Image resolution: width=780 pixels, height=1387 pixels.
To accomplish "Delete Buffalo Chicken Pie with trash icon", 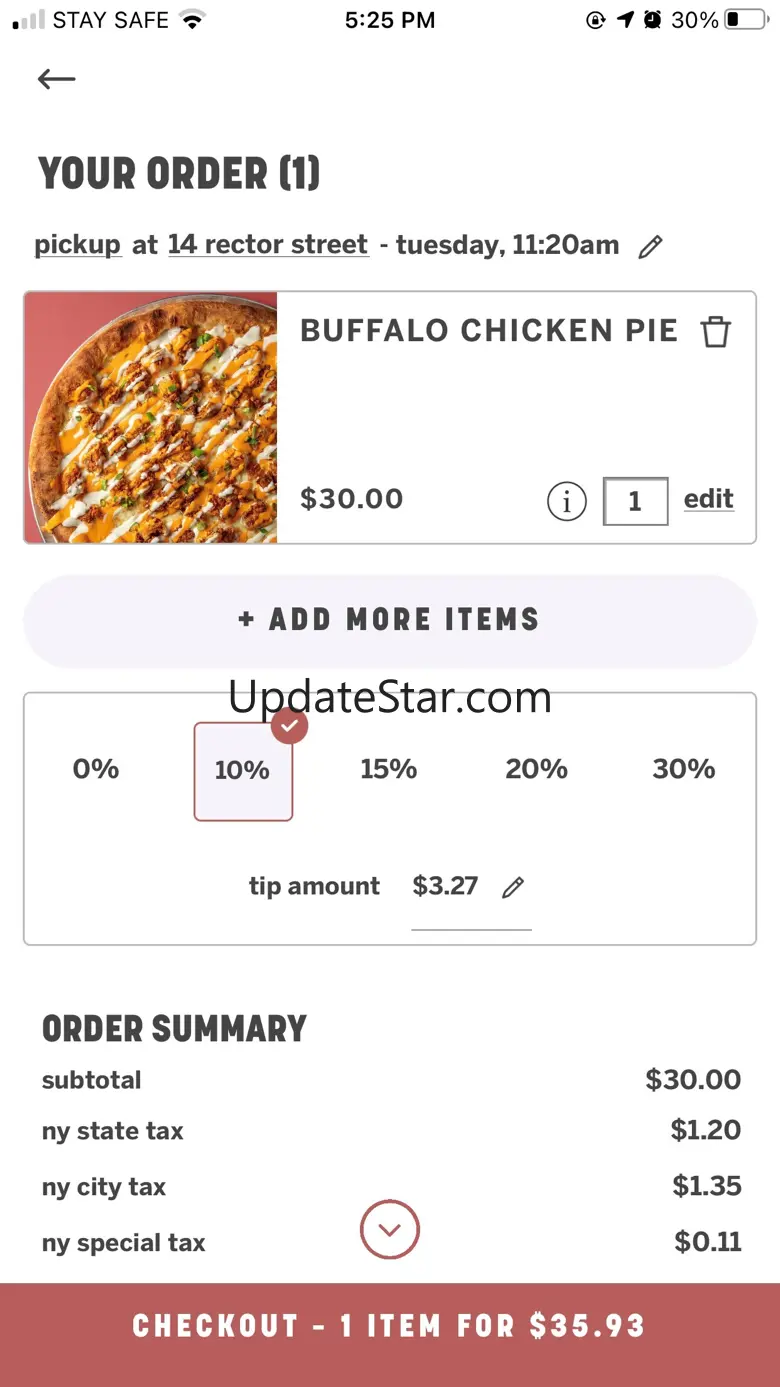I will [715, 332].
